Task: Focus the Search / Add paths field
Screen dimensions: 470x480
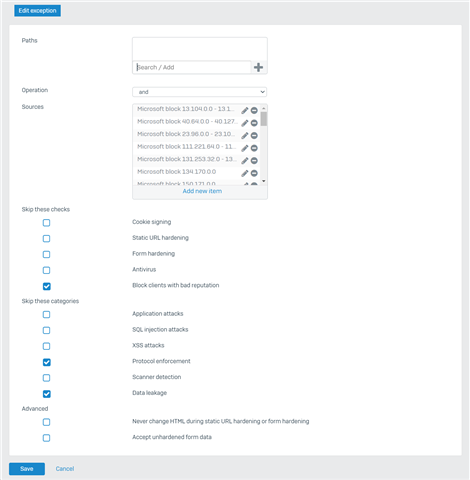Action: pyautogui.click(x=192, y=67)
